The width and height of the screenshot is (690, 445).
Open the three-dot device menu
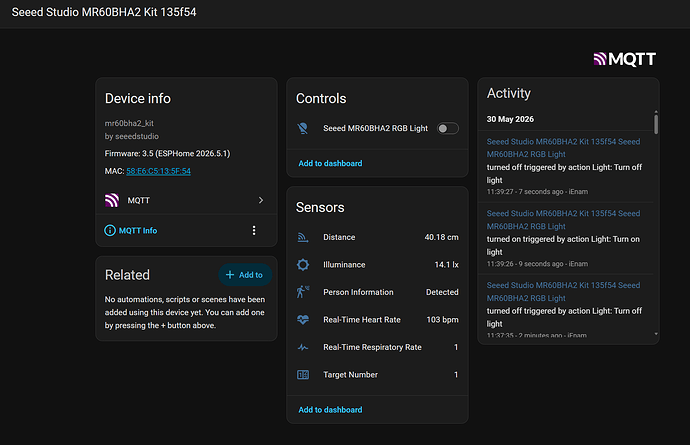coord(254,231)
